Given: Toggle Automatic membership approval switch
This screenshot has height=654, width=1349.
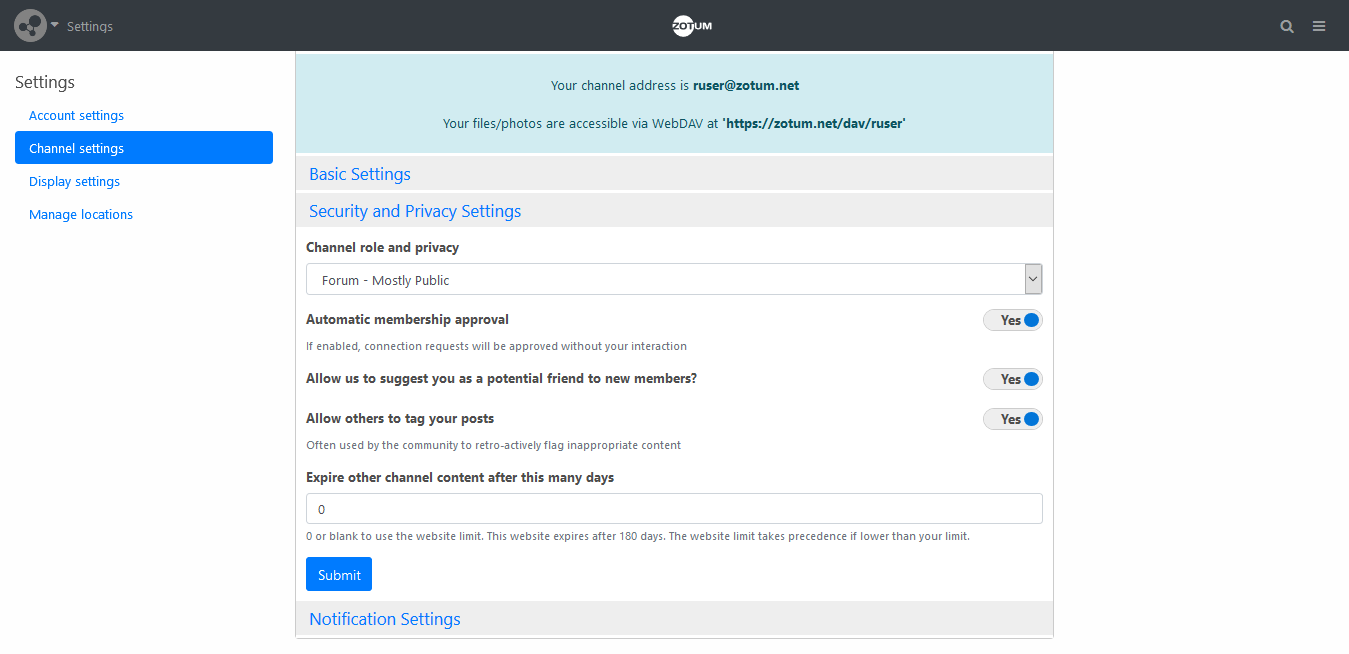Looking at the screenshot, I should [1013, 320].
